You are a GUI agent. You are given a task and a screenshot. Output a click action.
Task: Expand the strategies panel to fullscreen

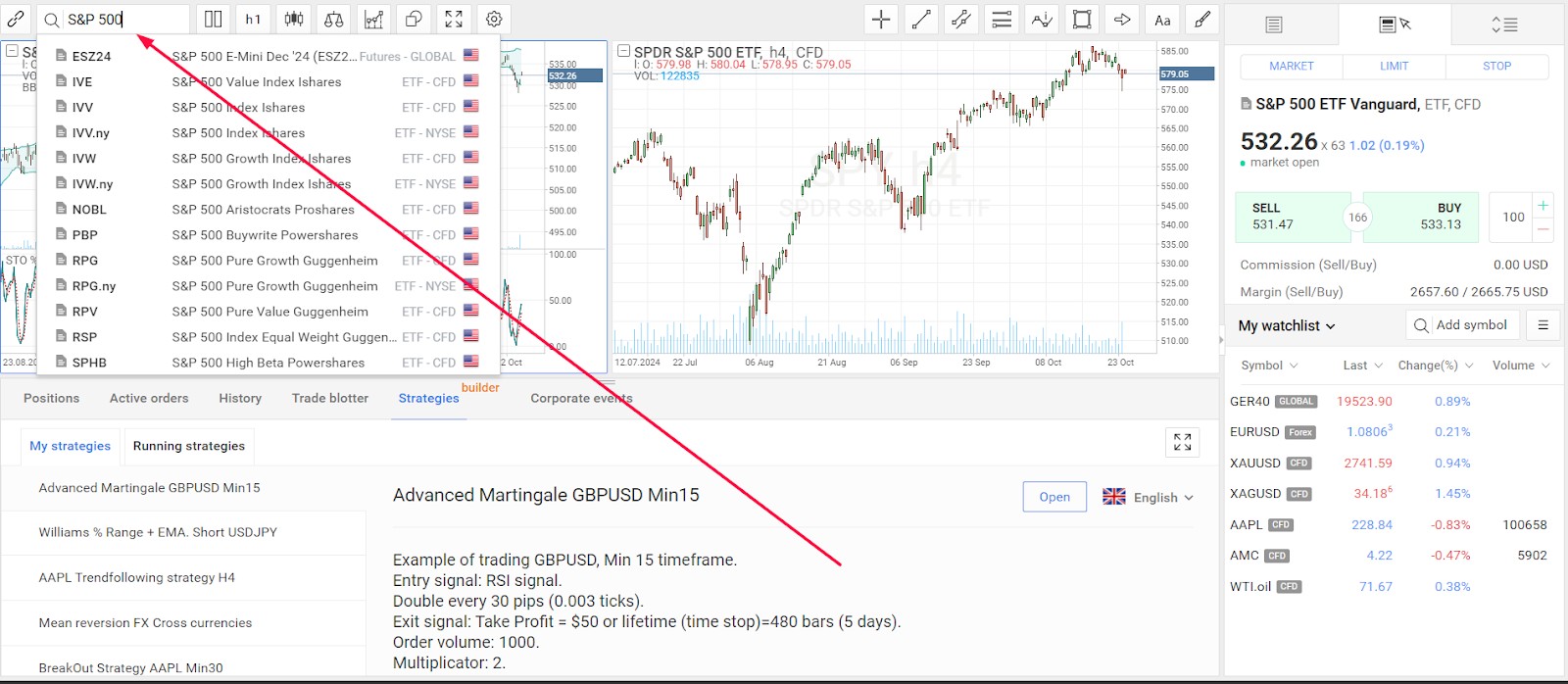[x=1183, y=442]
